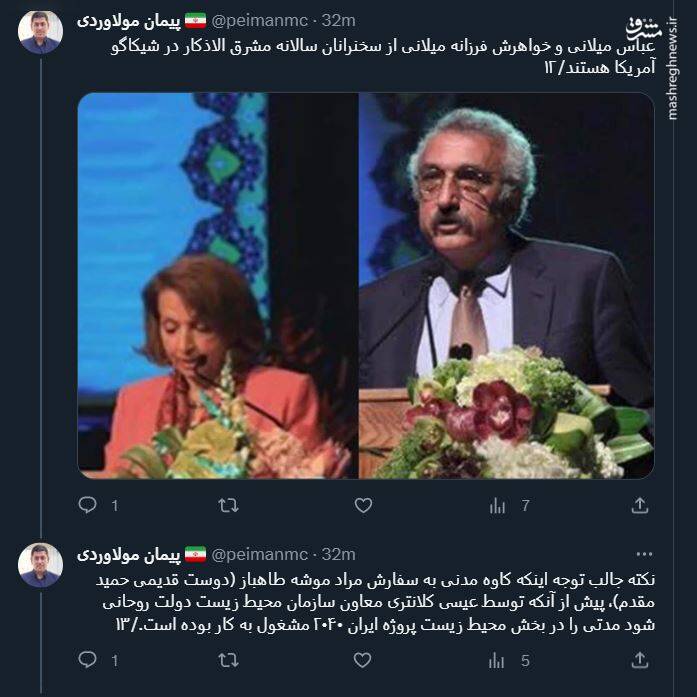The height and width of the screenshot is (697, 697).
Task: Retweet the first tweet
Action: coord(228,505)
